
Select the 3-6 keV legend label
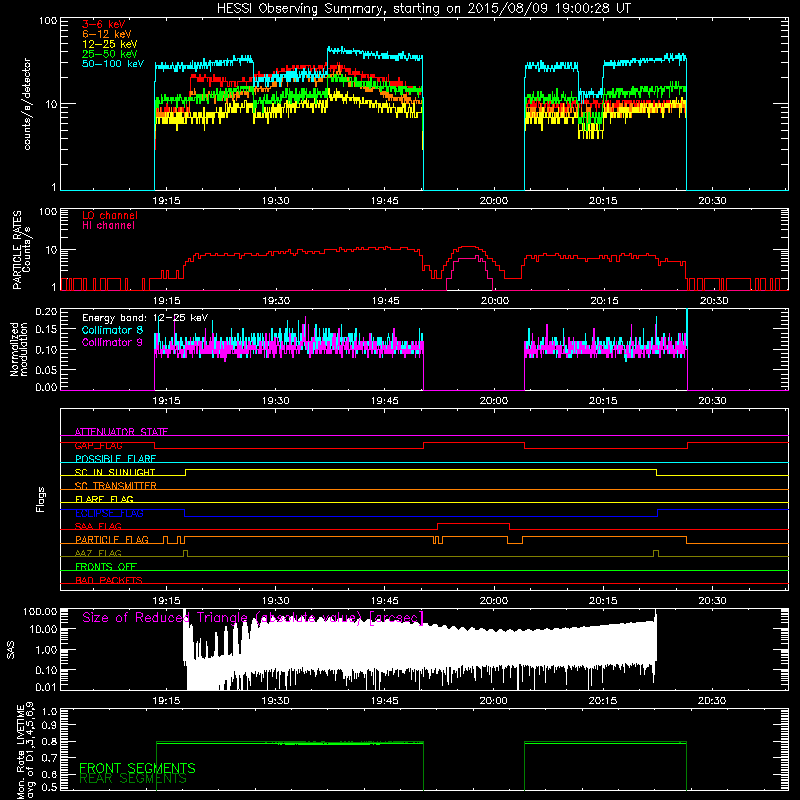(104, 24)
